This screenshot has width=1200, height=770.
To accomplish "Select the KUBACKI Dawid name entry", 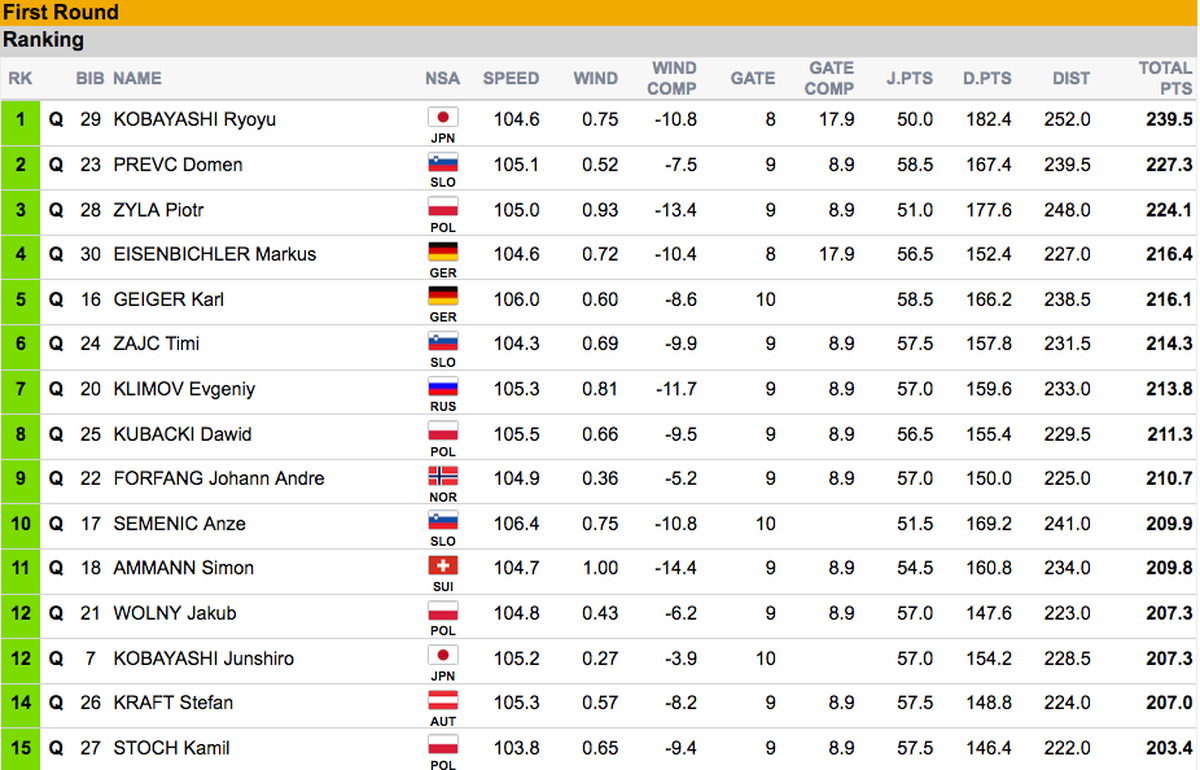I will 182,434.
